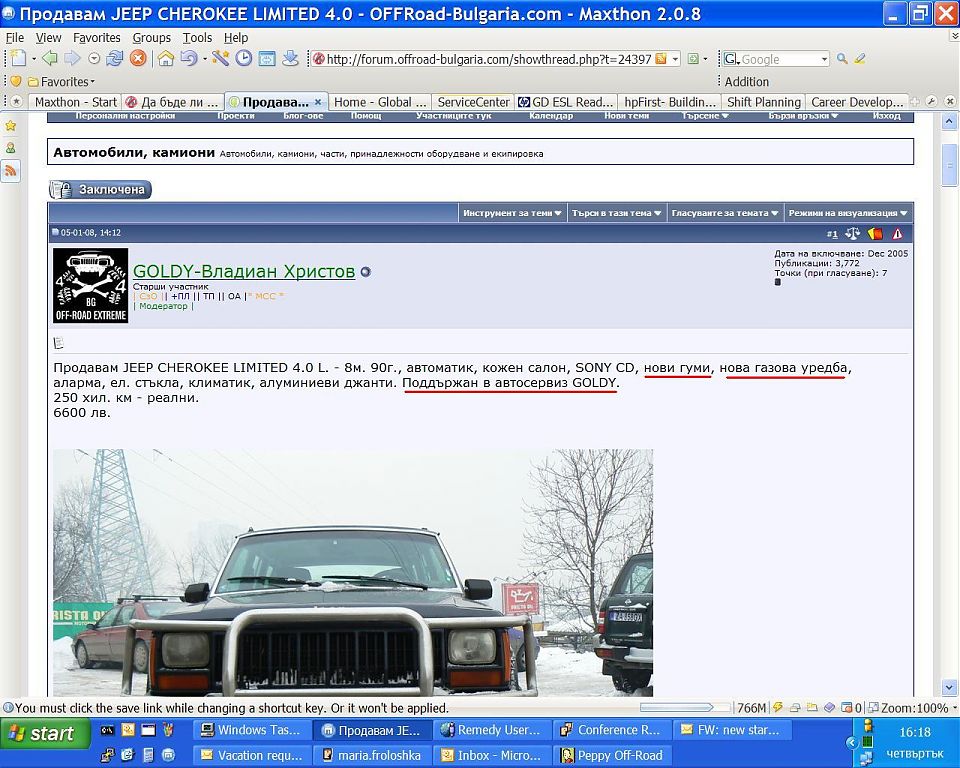960x768 pixels.
Task: Open 'Режими на визуализация' dropdown
Action: click(847, 213)
